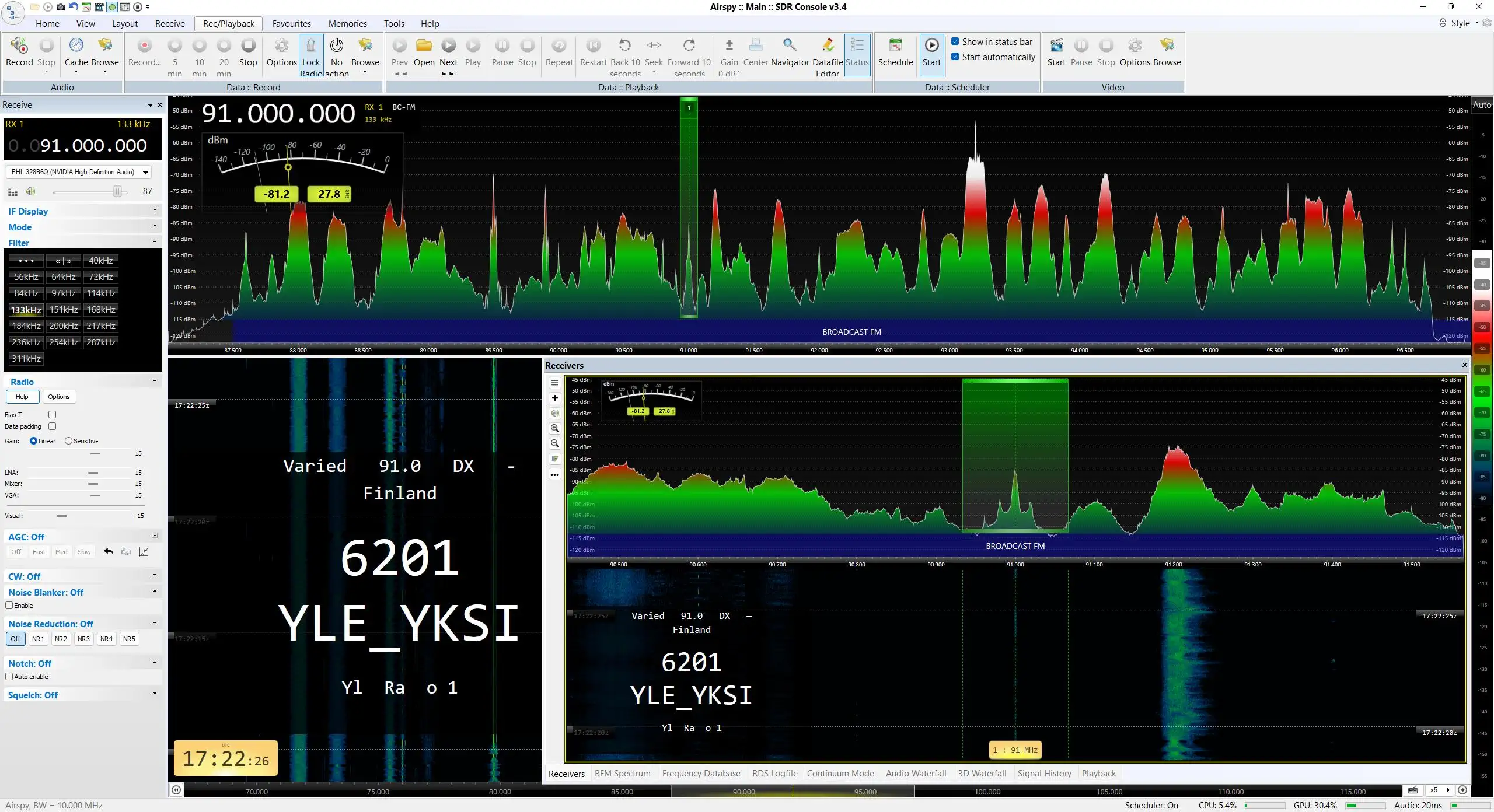Select the NR1 noise reduction toggle

[38, 639]
